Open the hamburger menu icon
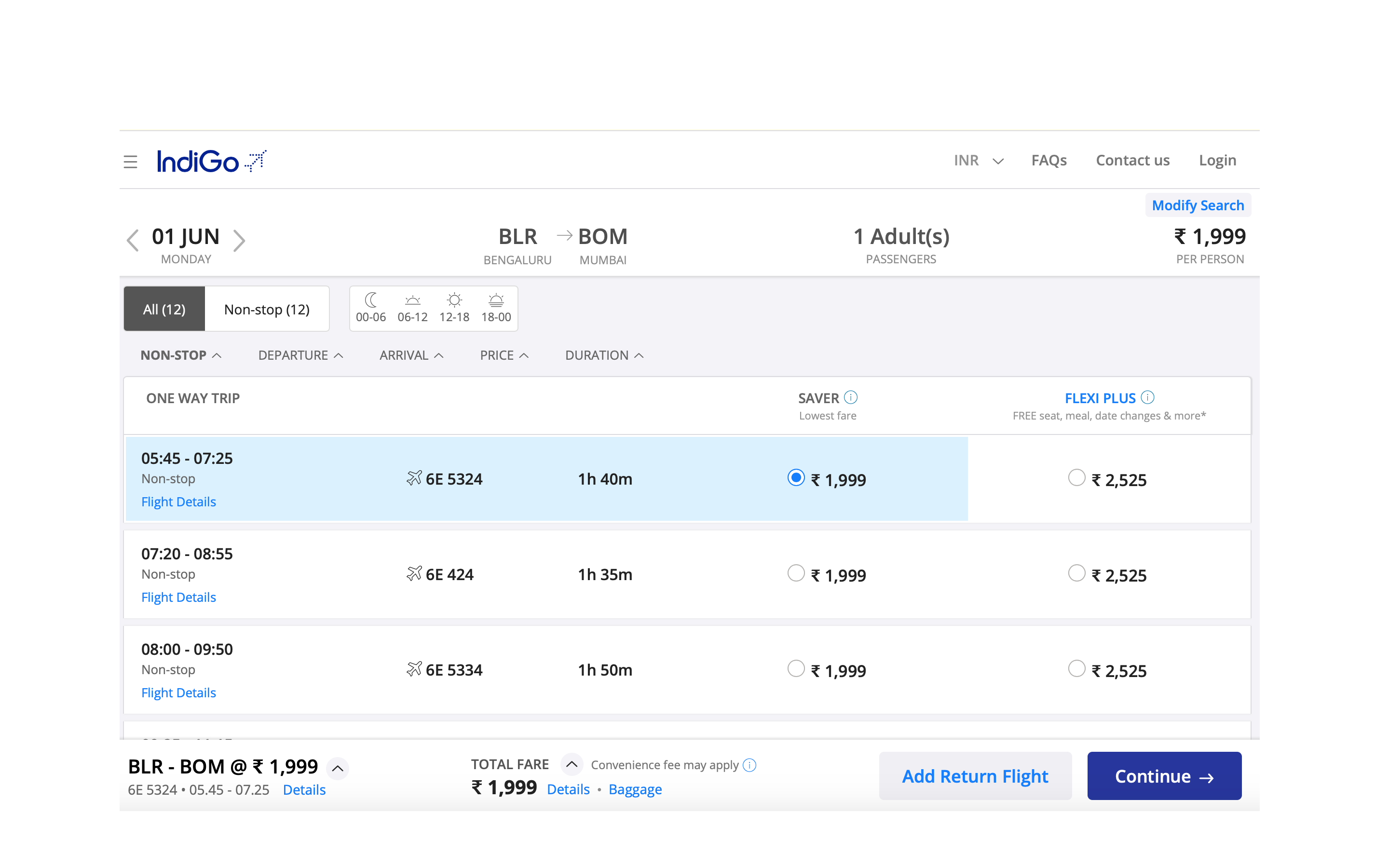The height and width of the screenshot is (868, 1389). [x=130, y=162]
